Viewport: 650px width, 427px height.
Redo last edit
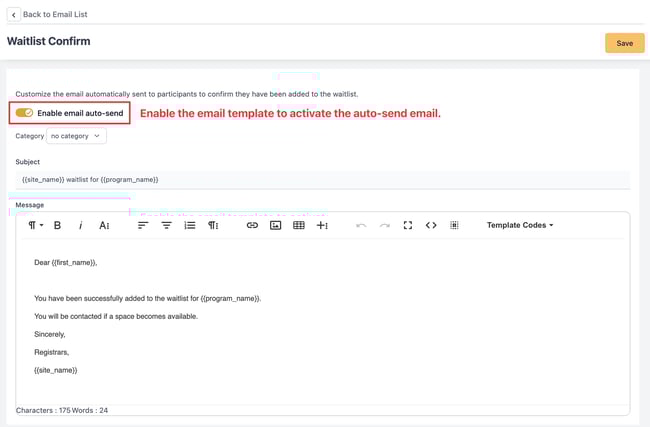pos(385,225)
